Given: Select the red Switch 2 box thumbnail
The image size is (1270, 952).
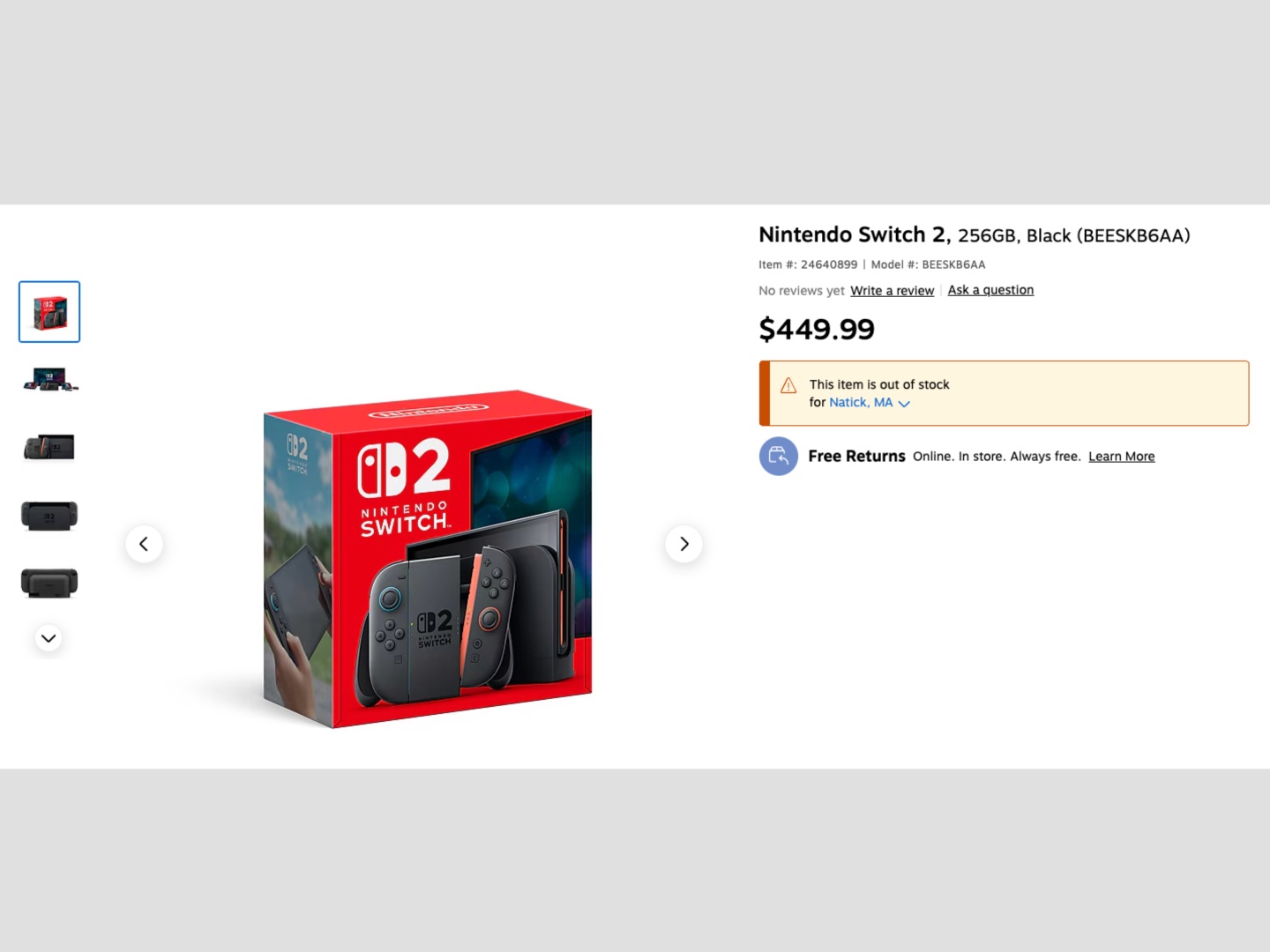Looking at the screenshot, I should point(49,312).
